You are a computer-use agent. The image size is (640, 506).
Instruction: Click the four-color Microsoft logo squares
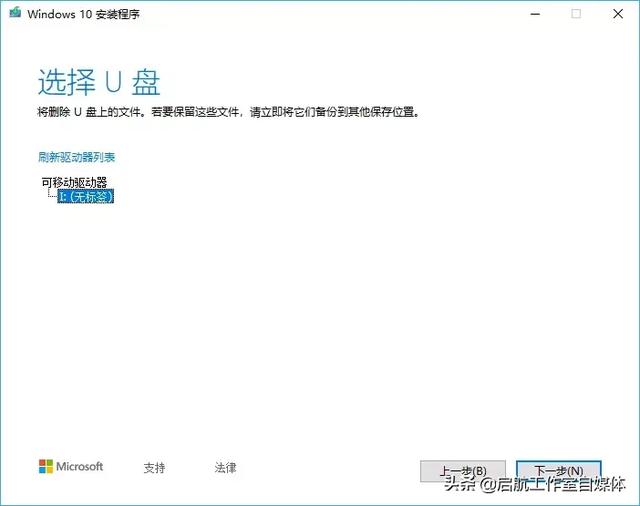point(46,466)
